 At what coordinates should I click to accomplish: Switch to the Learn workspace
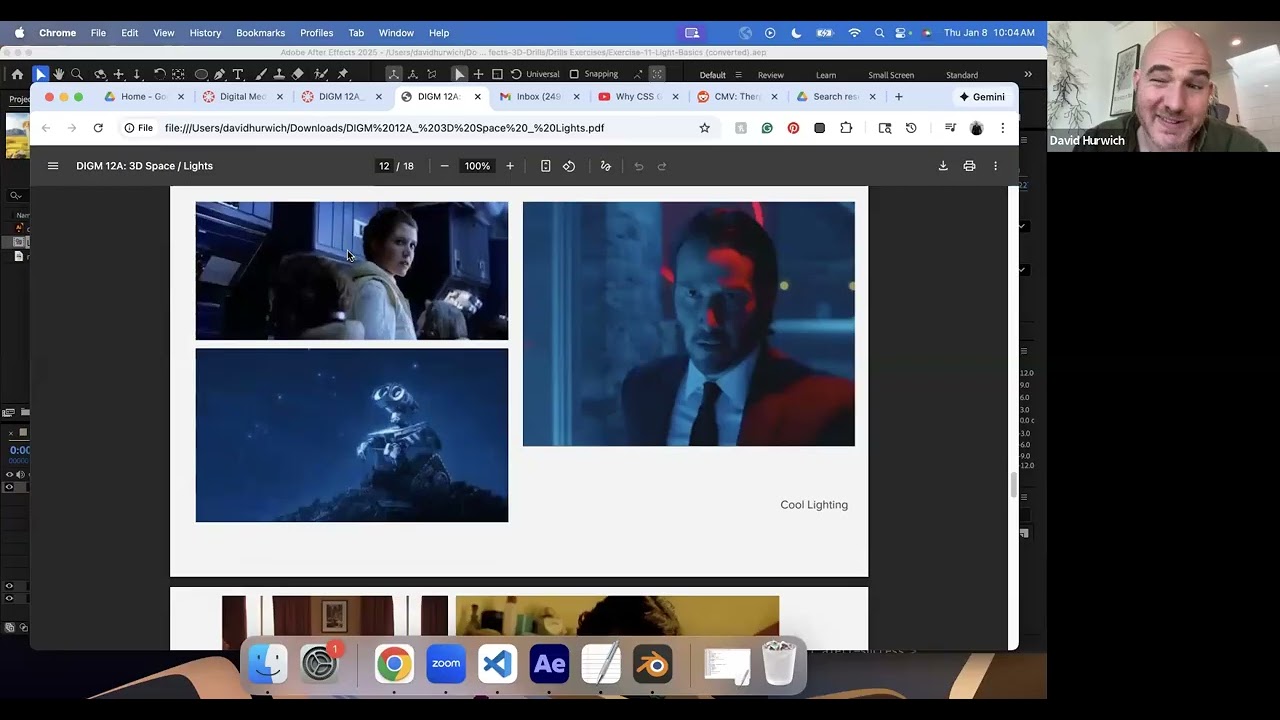click(826, 75)
